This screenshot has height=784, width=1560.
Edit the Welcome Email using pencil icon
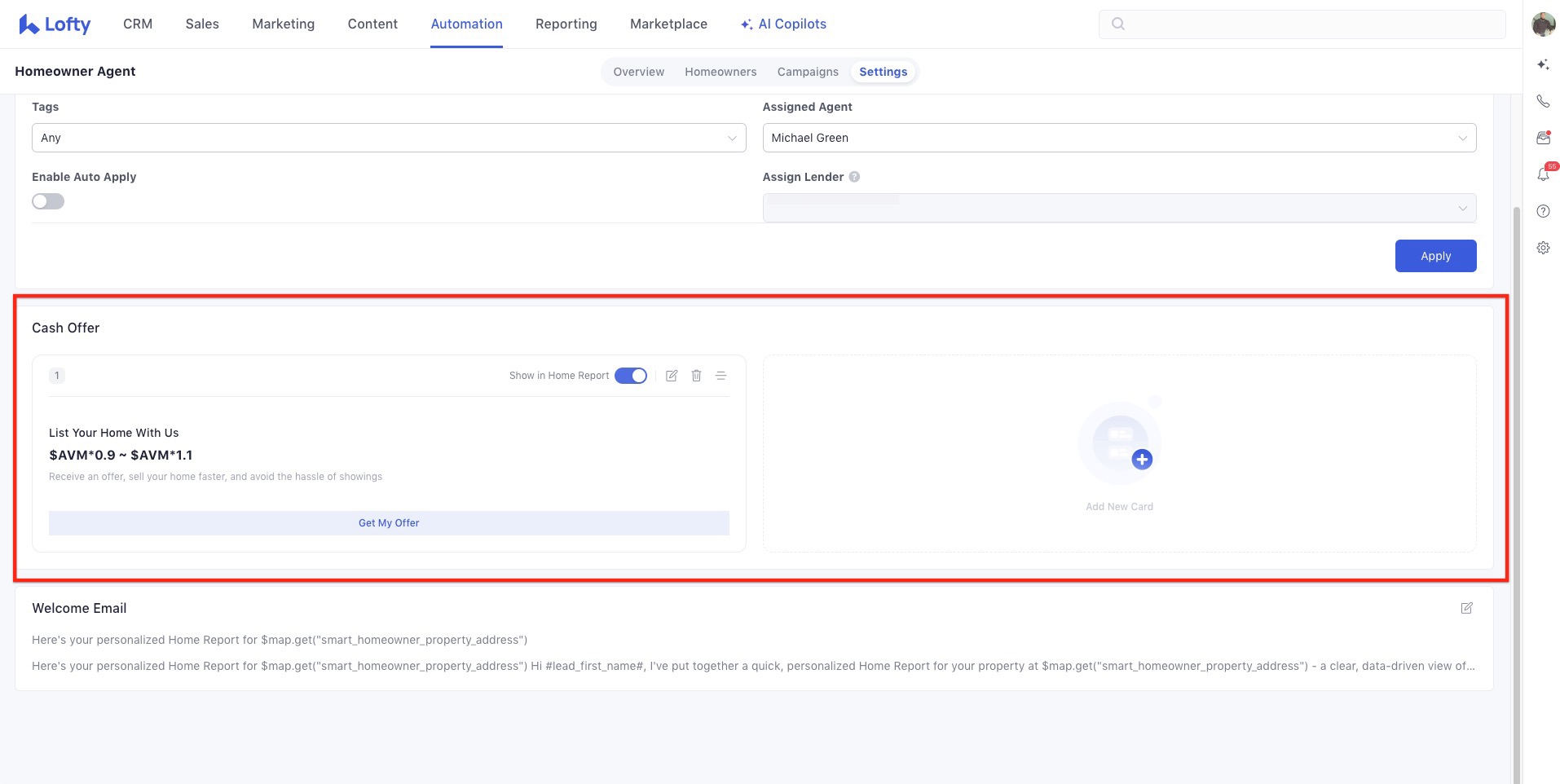[x=1466, y=608]
